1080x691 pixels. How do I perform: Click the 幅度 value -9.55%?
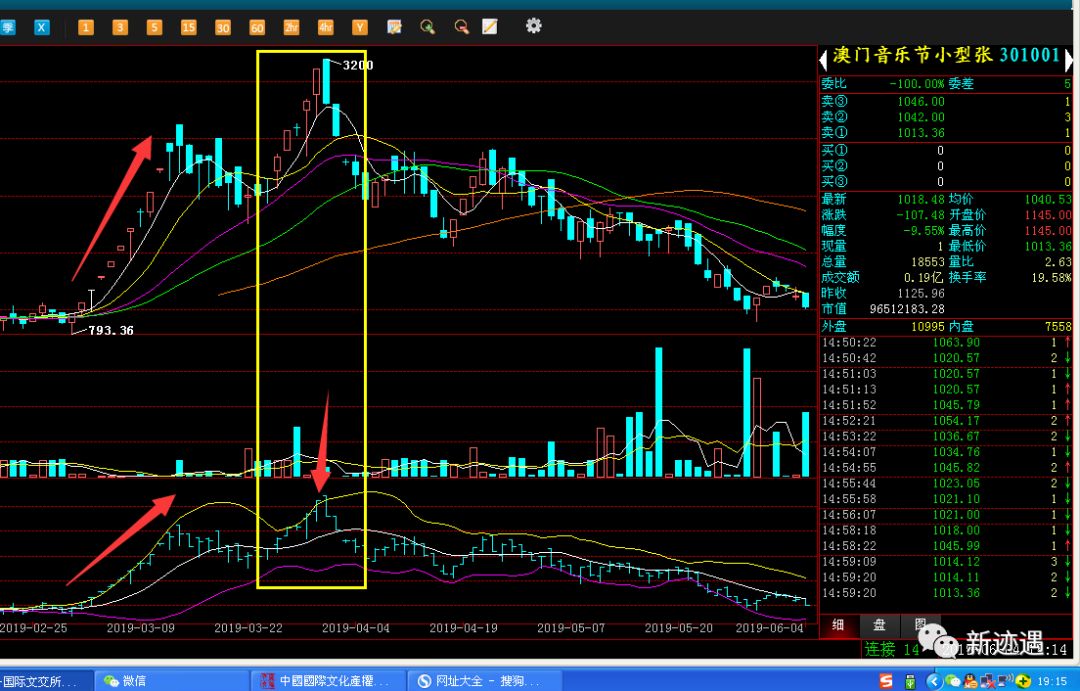[924, 231]
